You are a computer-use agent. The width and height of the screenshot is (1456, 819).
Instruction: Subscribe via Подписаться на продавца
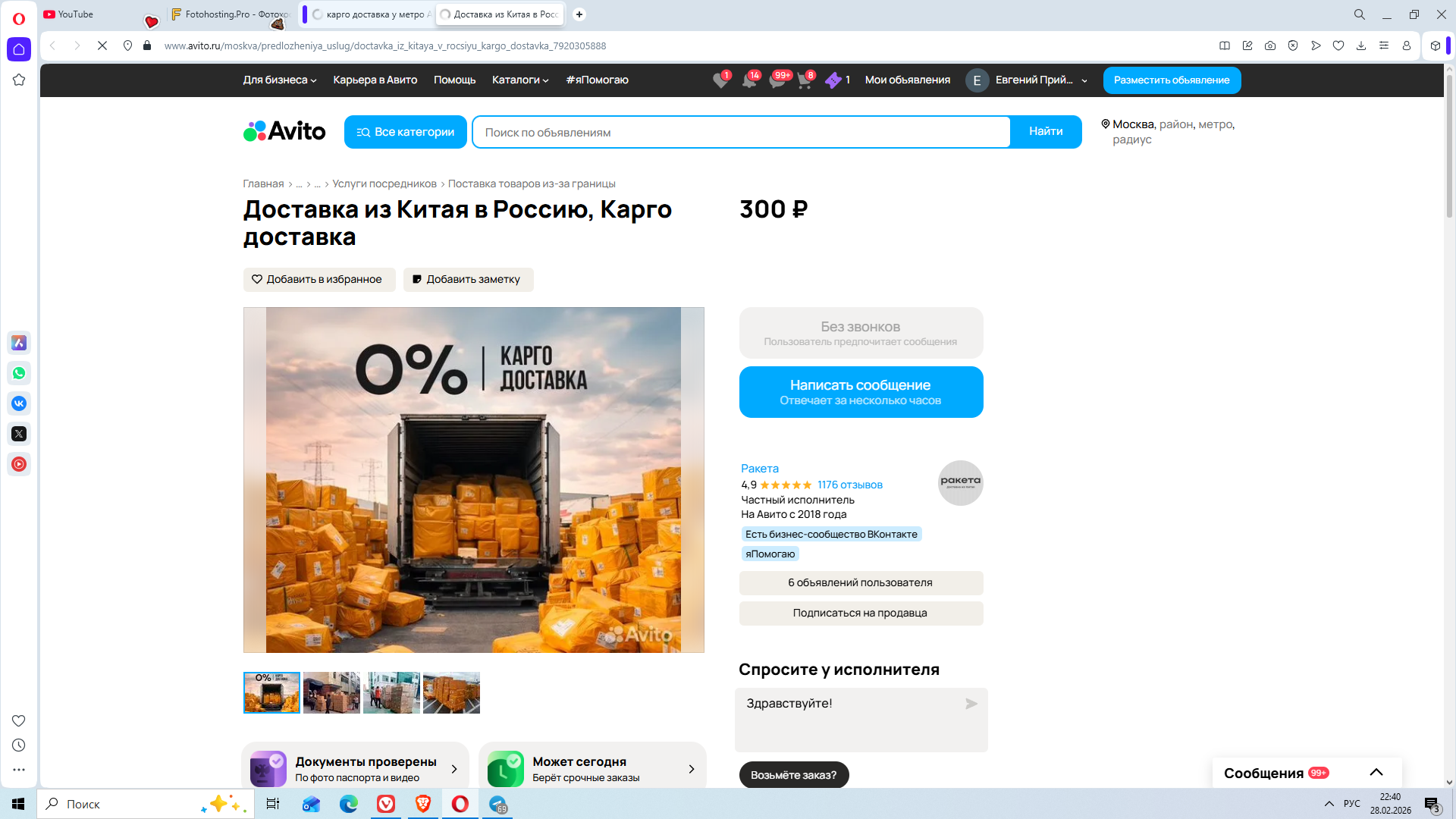pyautogui.click(x=861, y=613)
